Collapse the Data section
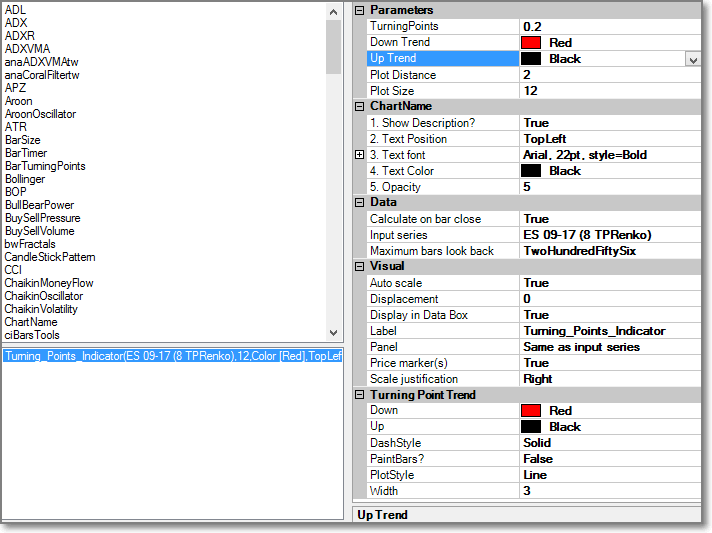The image size is (712, 533). 360,202
